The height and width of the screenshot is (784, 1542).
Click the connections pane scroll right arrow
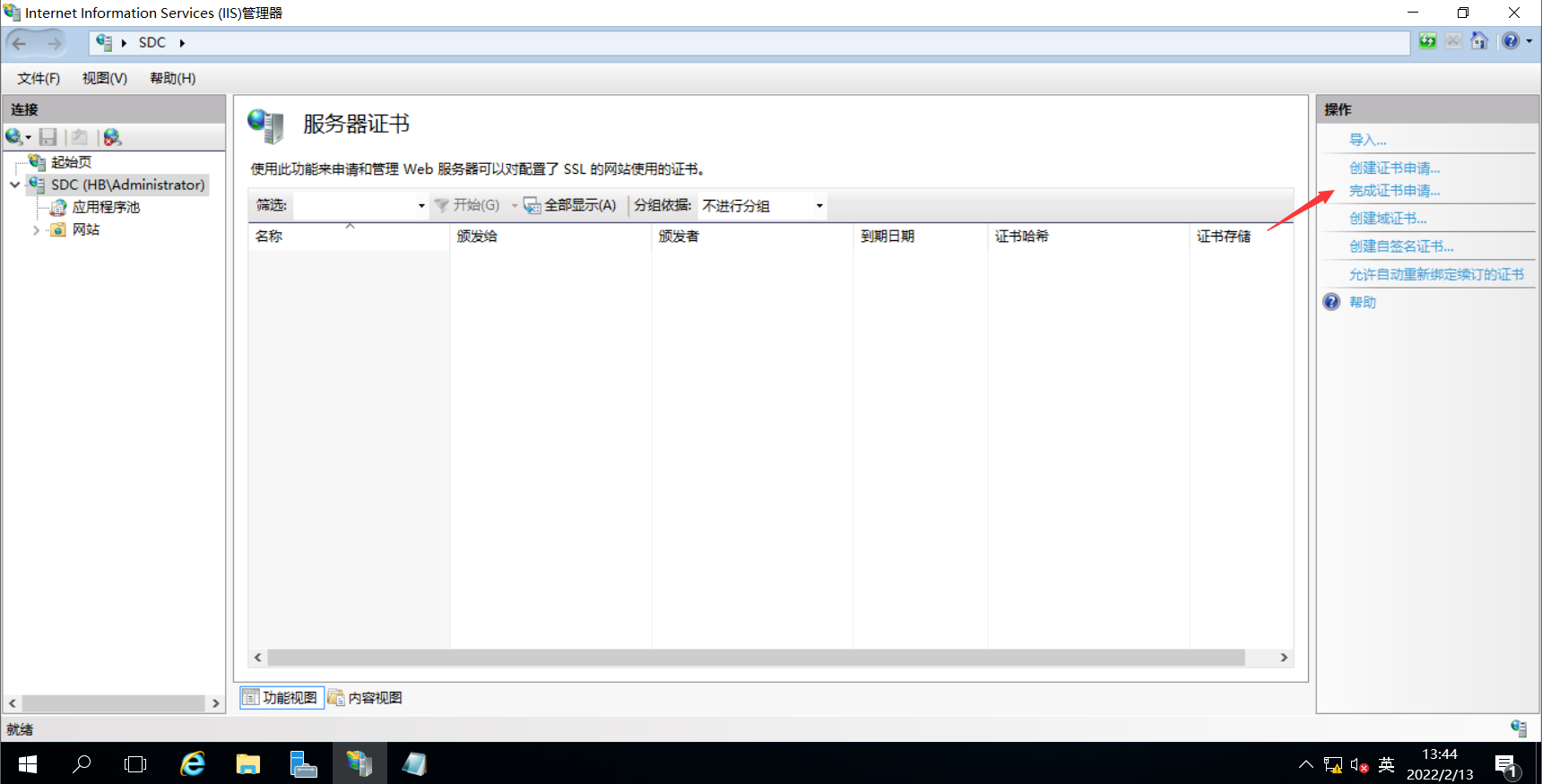pos(215,703)
